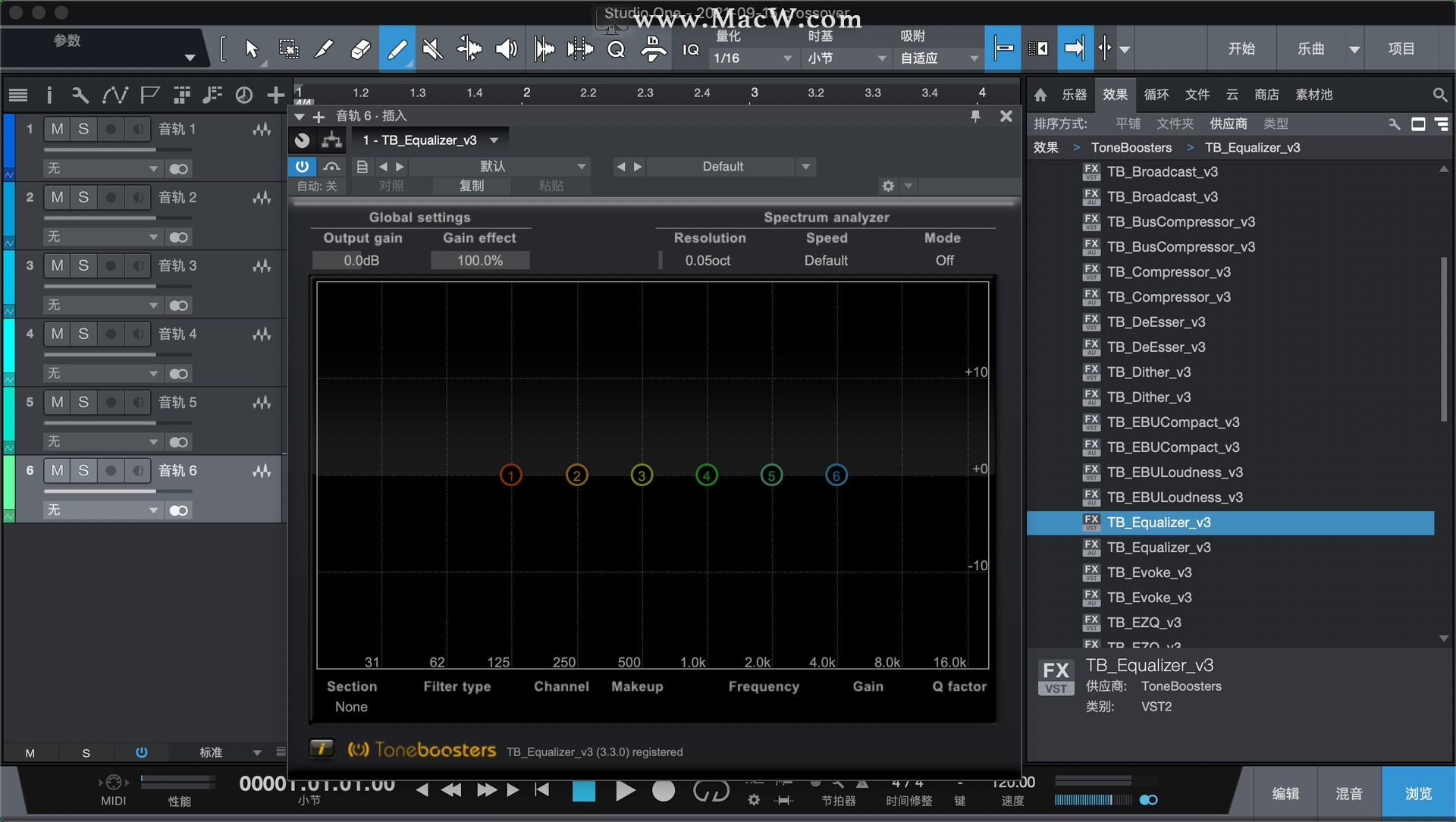Viewport: 1456px width, 822px height.
Task: Select the Split (knife) tool
Action: pyautogui.click(x=324, y=49)
